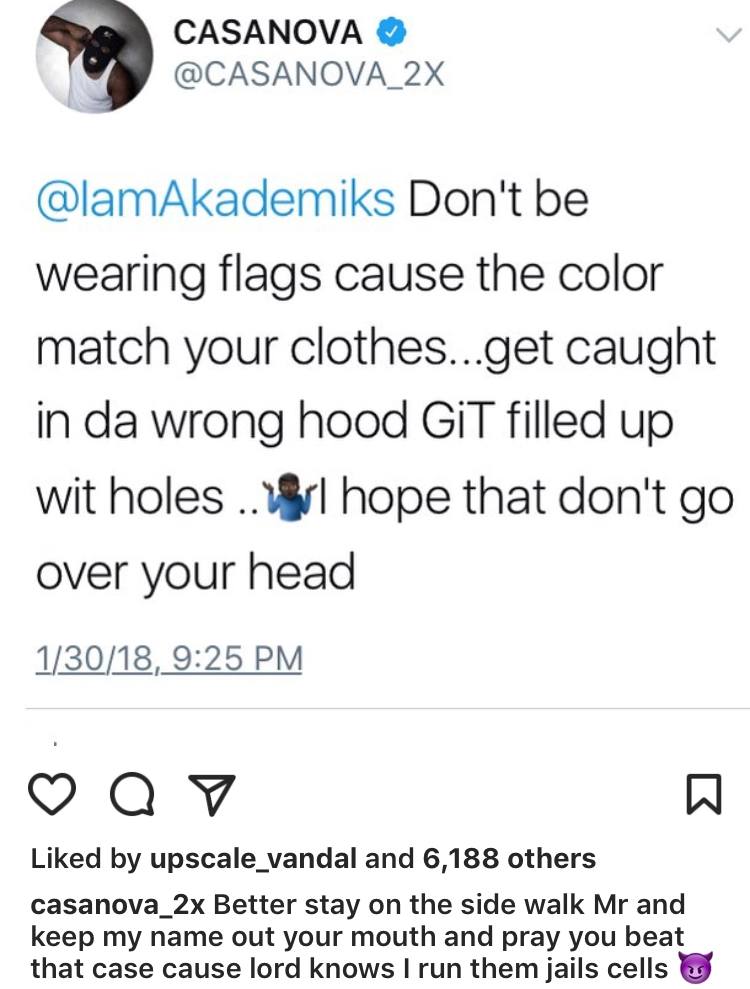Save the post with the bookmark icon
This screenshot has height=989, width=750.
pyautogui.click(x=701, y=795)
